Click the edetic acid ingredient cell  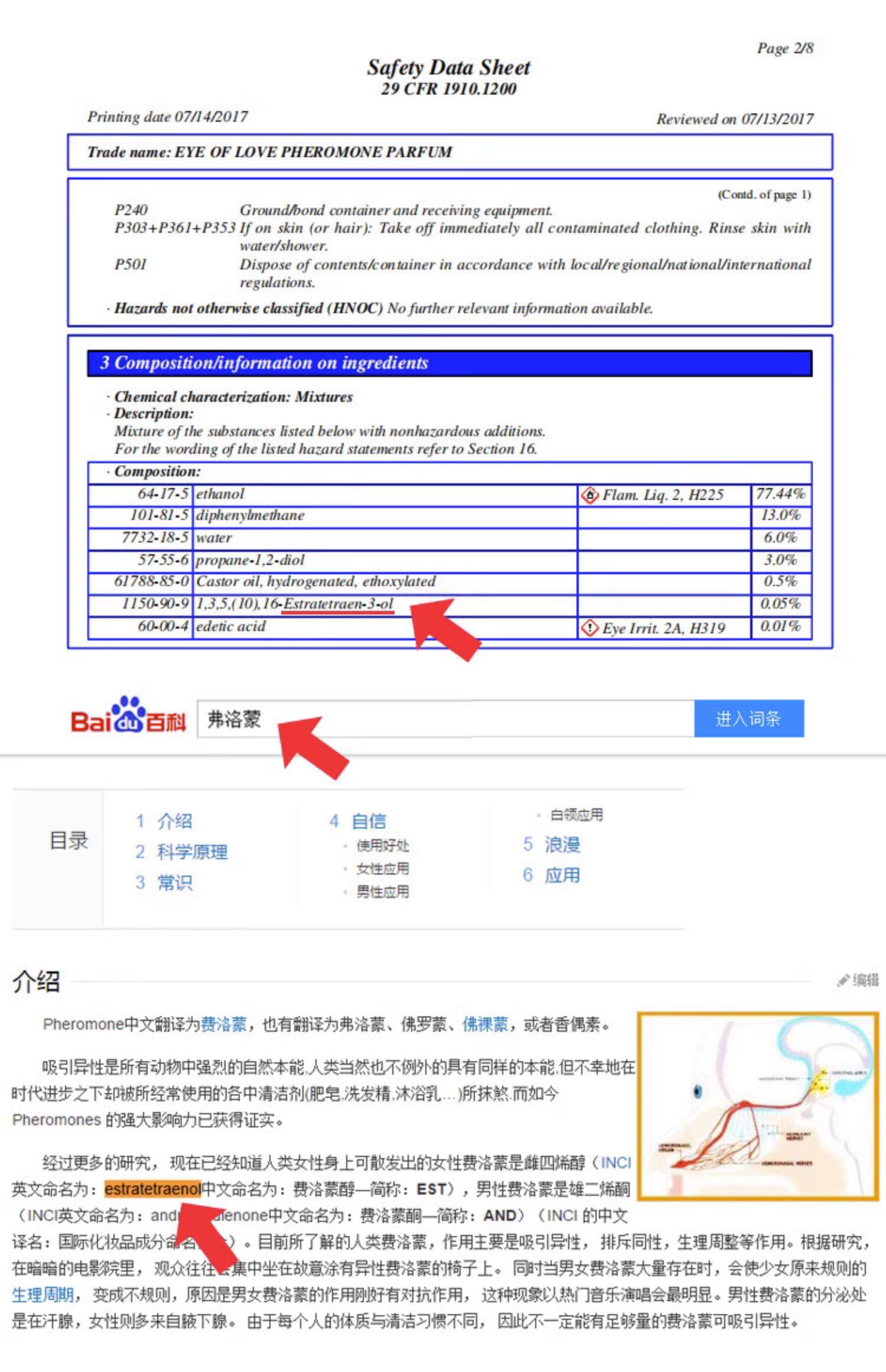tap(385, 627)
